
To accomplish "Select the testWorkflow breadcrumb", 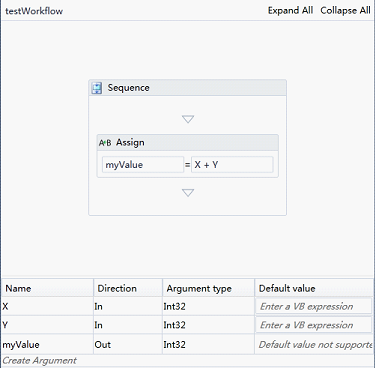I will coord(34,11).
